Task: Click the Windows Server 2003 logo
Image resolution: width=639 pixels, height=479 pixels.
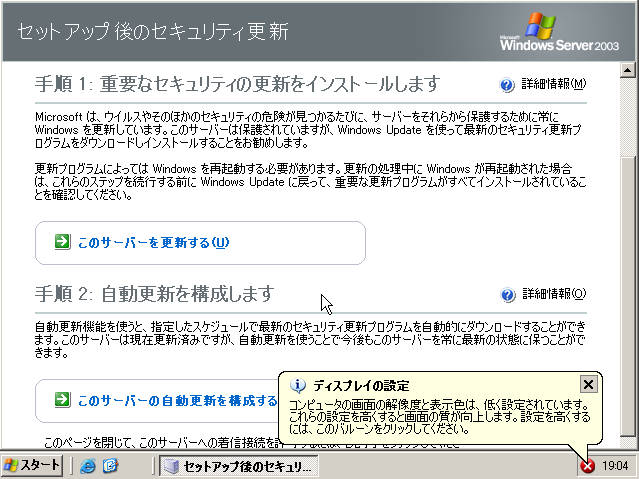Action: click(x=559, y=32)
